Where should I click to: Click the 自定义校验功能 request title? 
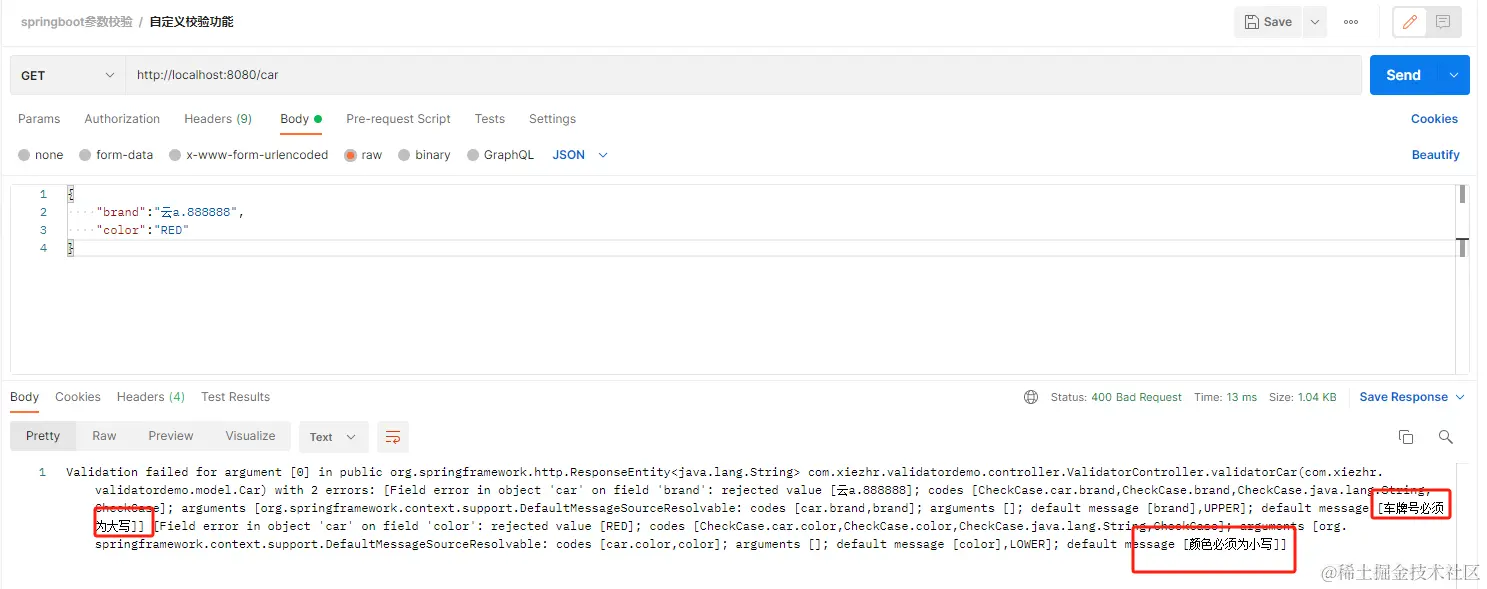192,22
